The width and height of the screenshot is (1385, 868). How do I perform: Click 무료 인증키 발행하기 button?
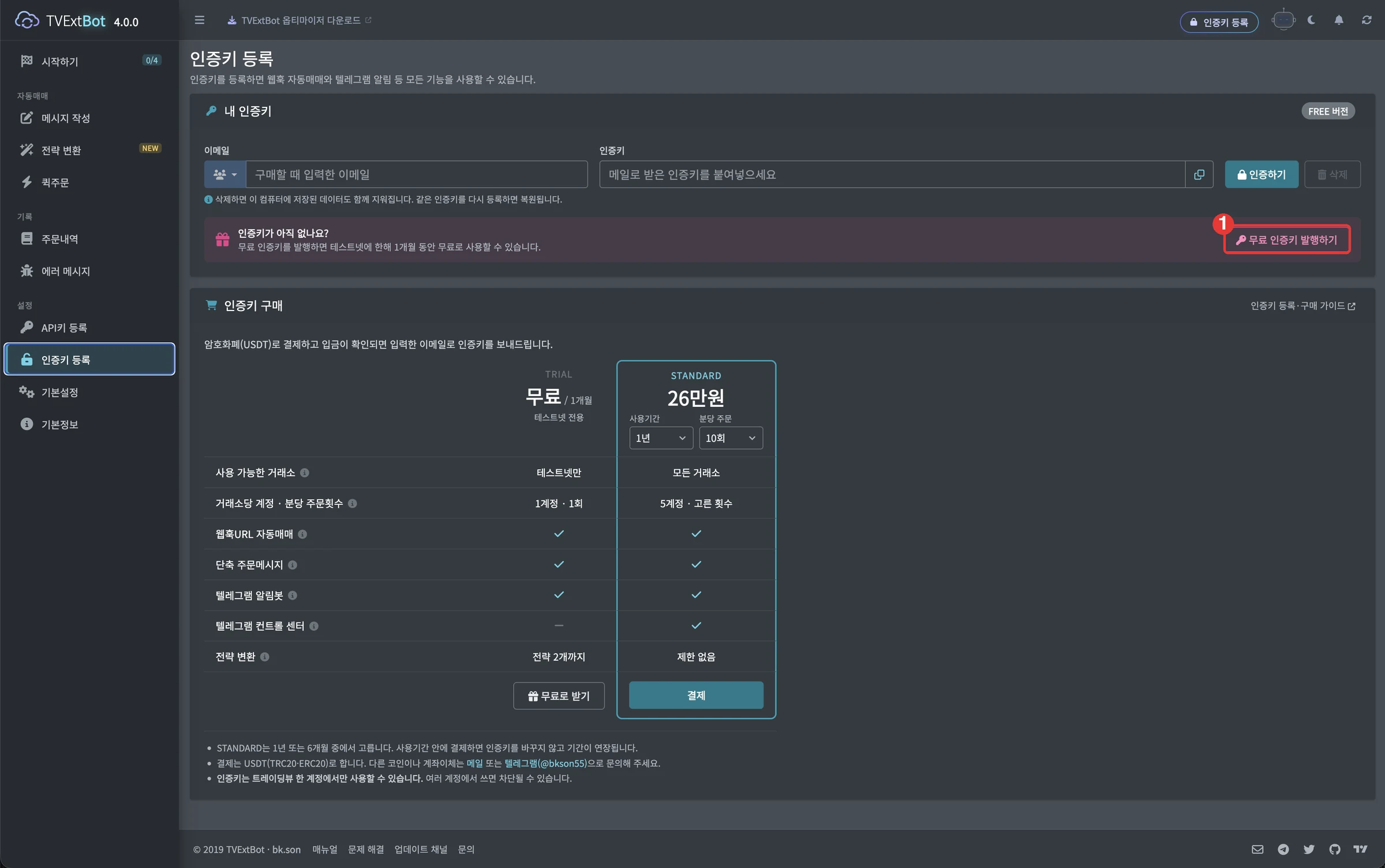pos(1287,240)
